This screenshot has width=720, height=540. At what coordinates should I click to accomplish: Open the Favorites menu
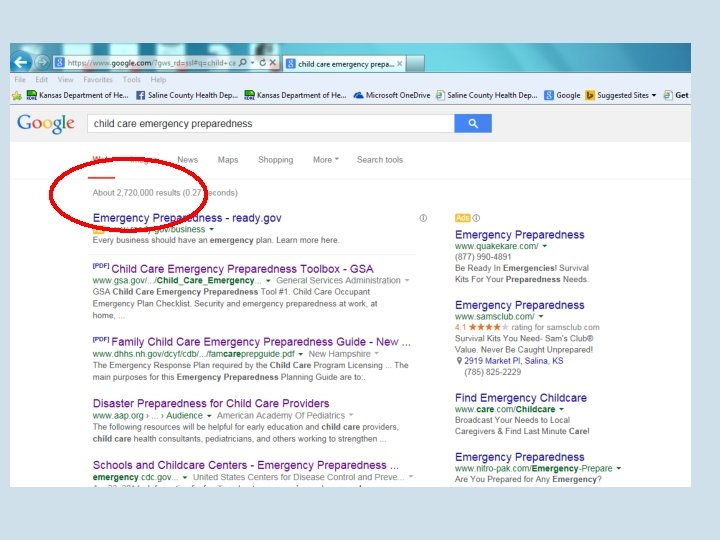point(98,79)
